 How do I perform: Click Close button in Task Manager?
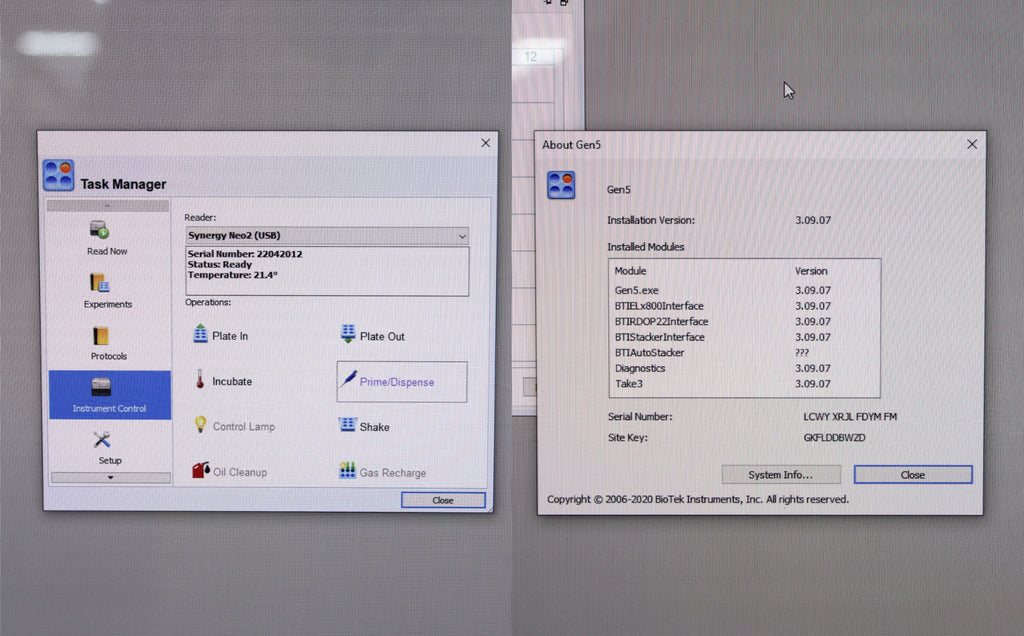click(443, 500)
